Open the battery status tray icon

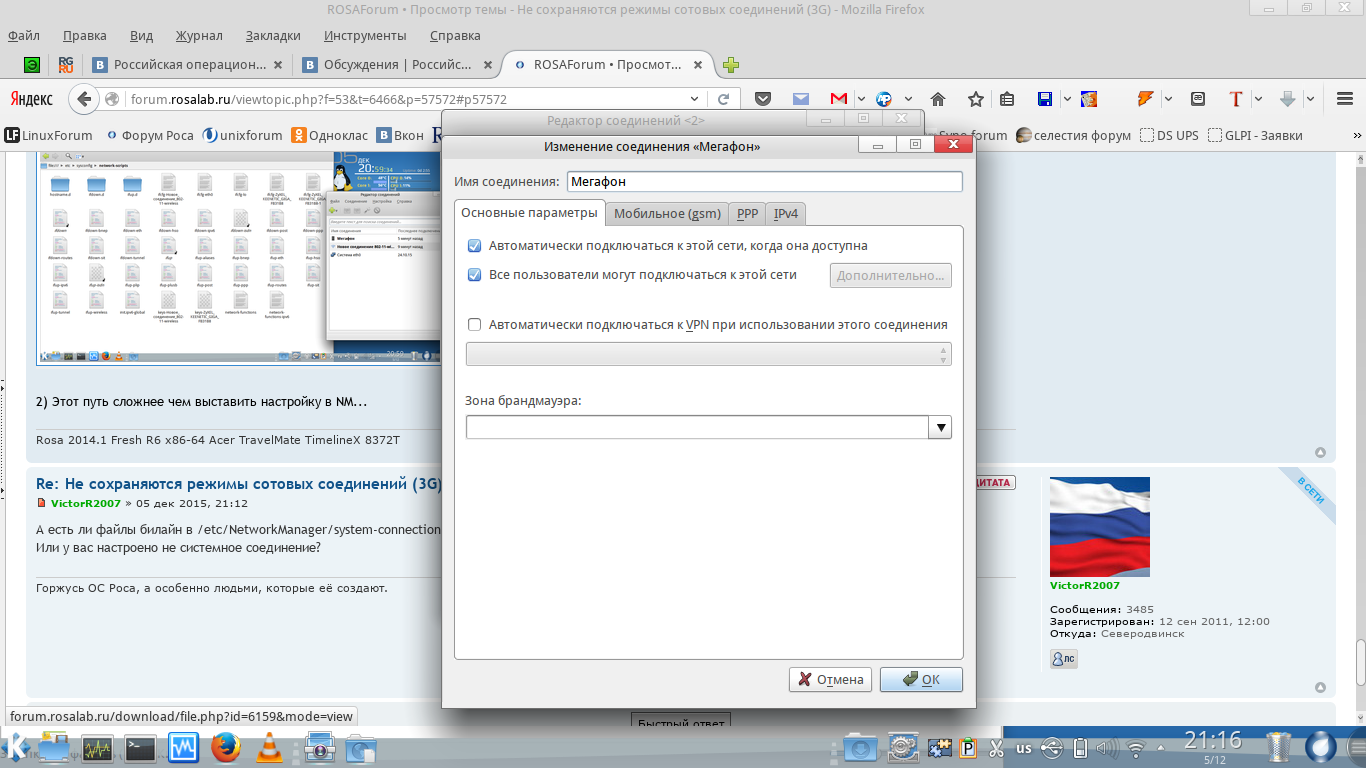point(1079,747)
